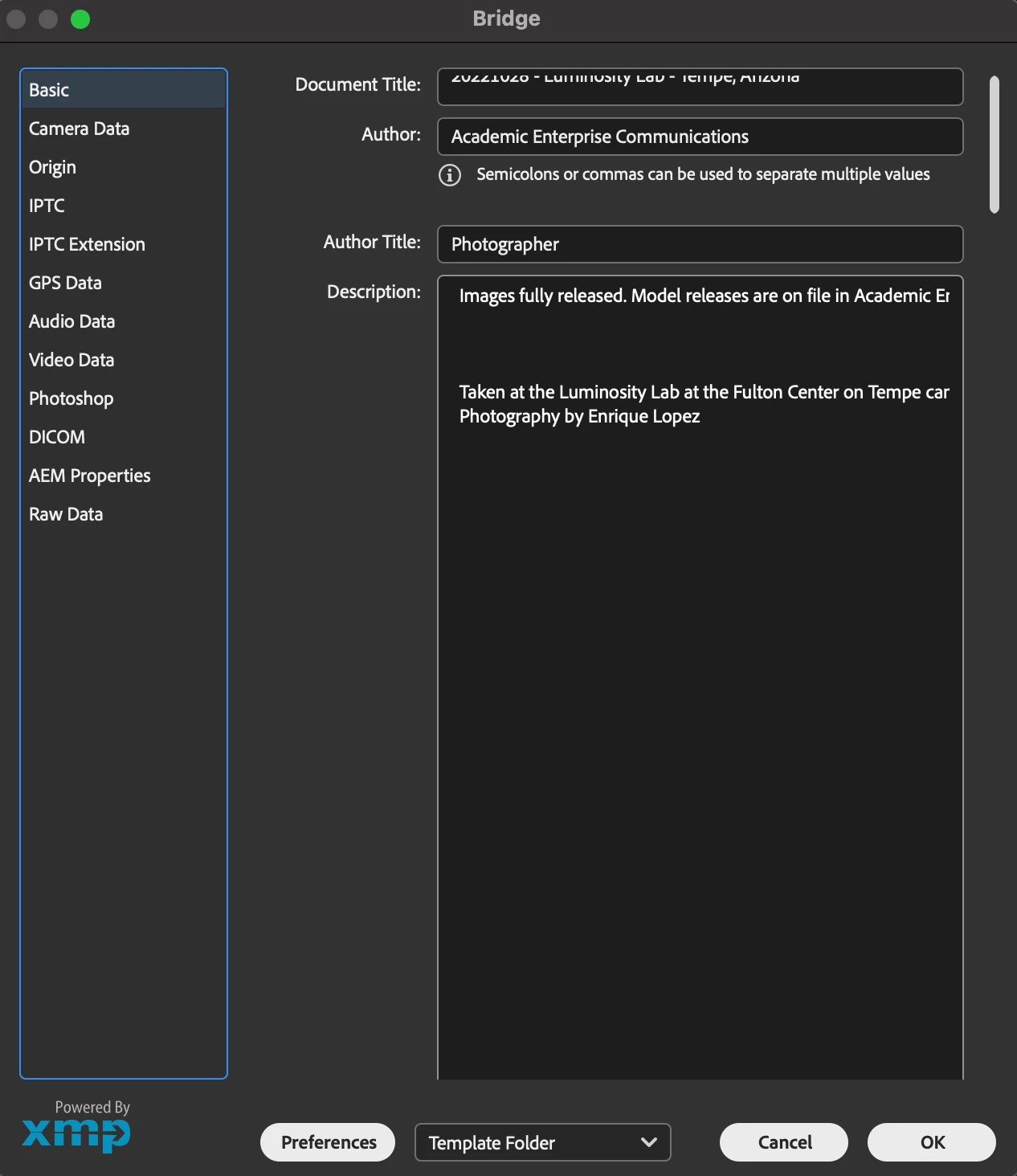
Task: Click the 'Photography by Enrique Lopez' line
Action: click(x=579, y=416)
